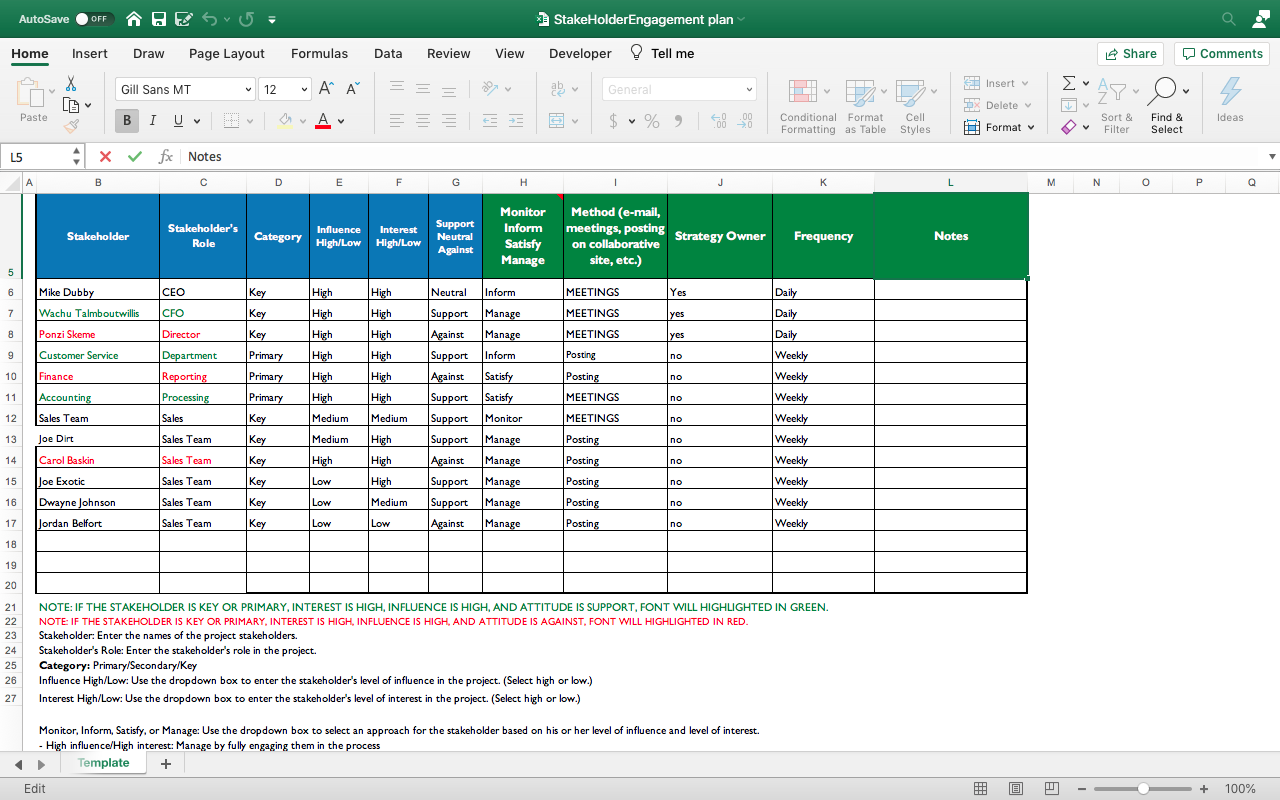Toggle bold formatting off
Viewport: 1280px width, 800px height.
(126, 120)
